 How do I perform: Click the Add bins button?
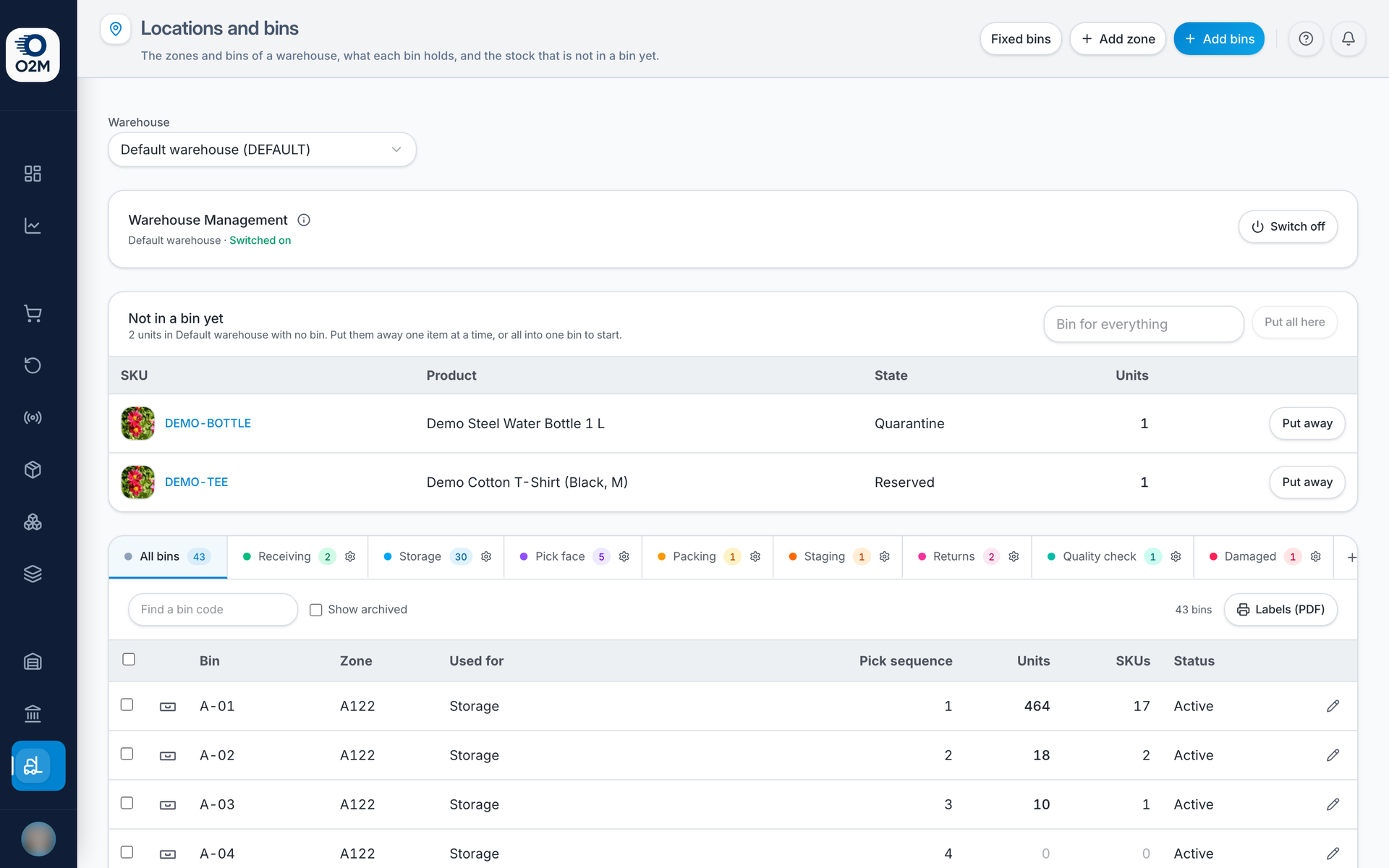point(1219,39)
